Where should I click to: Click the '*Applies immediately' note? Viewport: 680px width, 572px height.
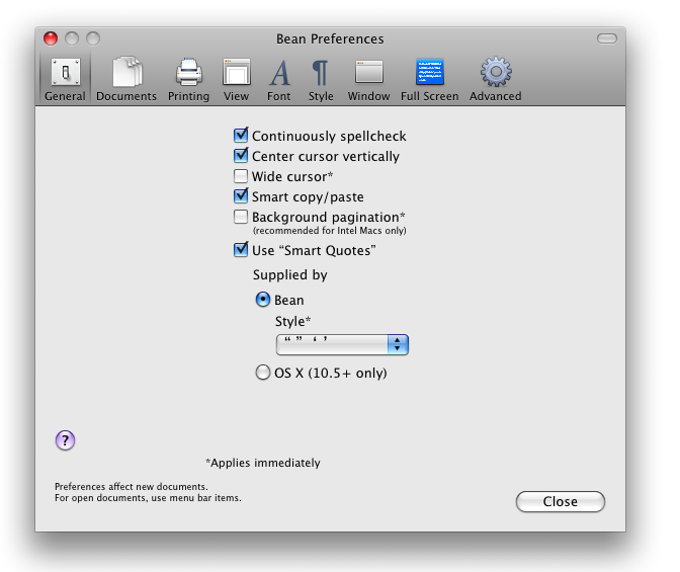[263, 463]
